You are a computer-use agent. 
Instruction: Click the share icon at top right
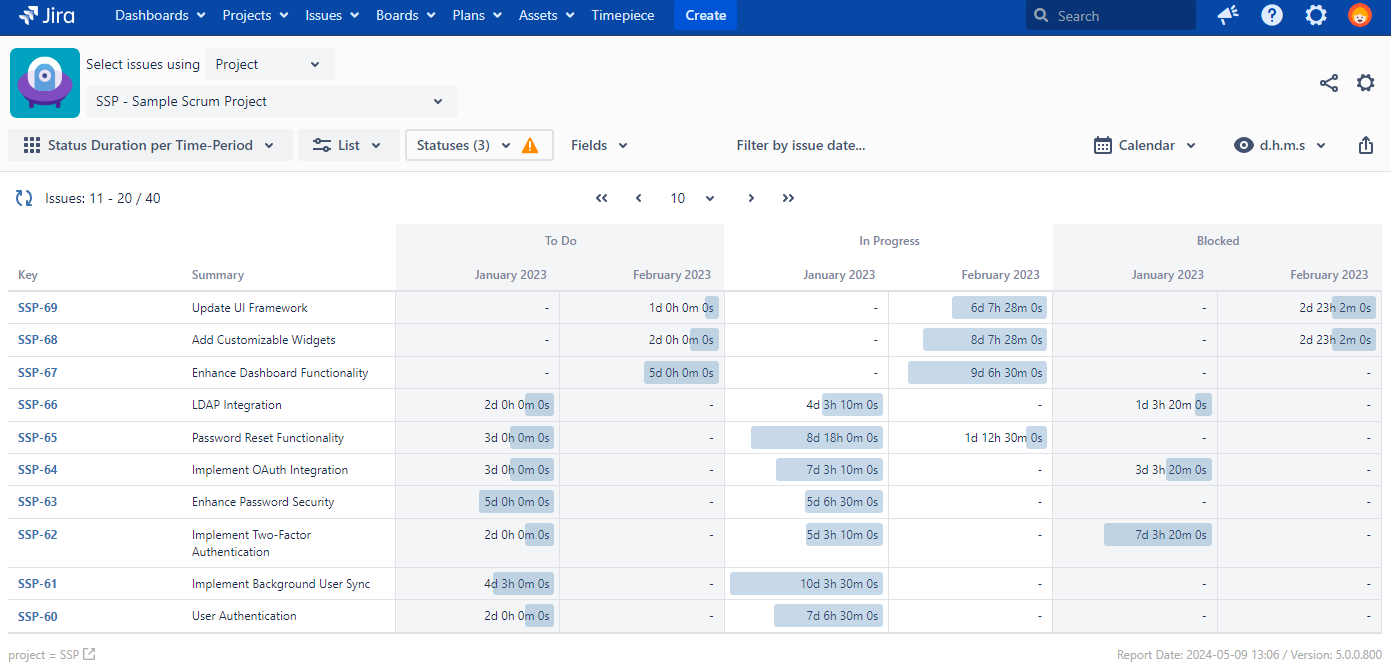tap(1328, 83)
